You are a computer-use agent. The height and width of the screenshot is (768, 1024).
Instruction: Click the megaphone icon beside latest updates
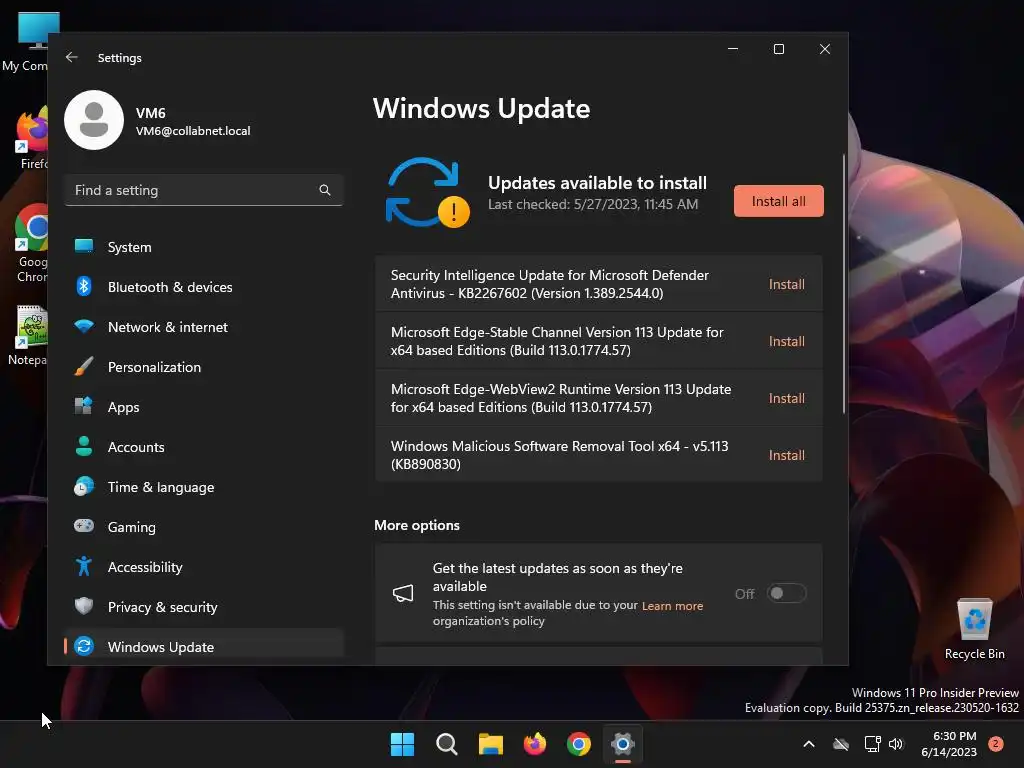(x=403, y=593)
